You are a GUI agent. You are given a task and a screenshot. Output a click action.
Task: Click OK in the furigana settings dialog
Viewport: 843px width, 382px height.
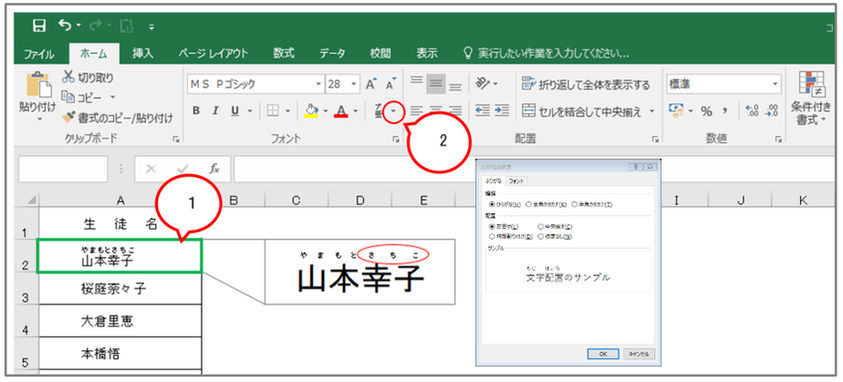coord(603,354)
